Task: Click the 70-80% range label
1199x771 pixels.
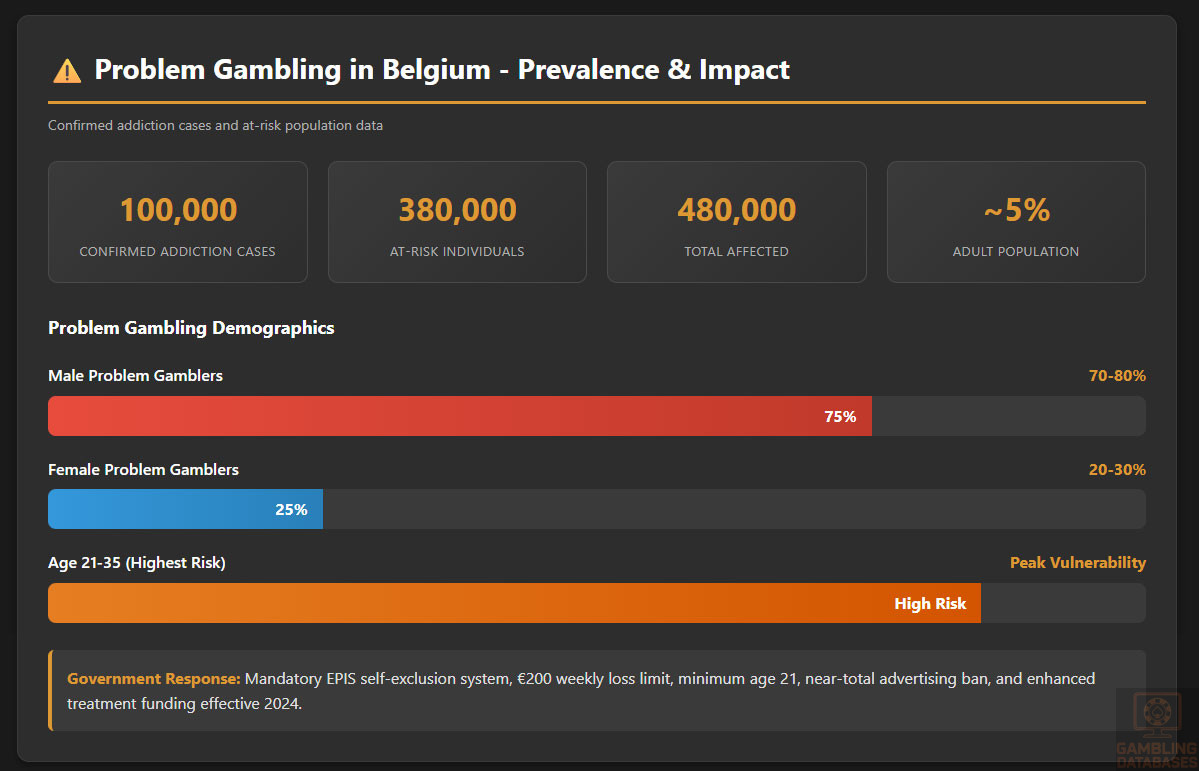Action: coord(1117,376)
